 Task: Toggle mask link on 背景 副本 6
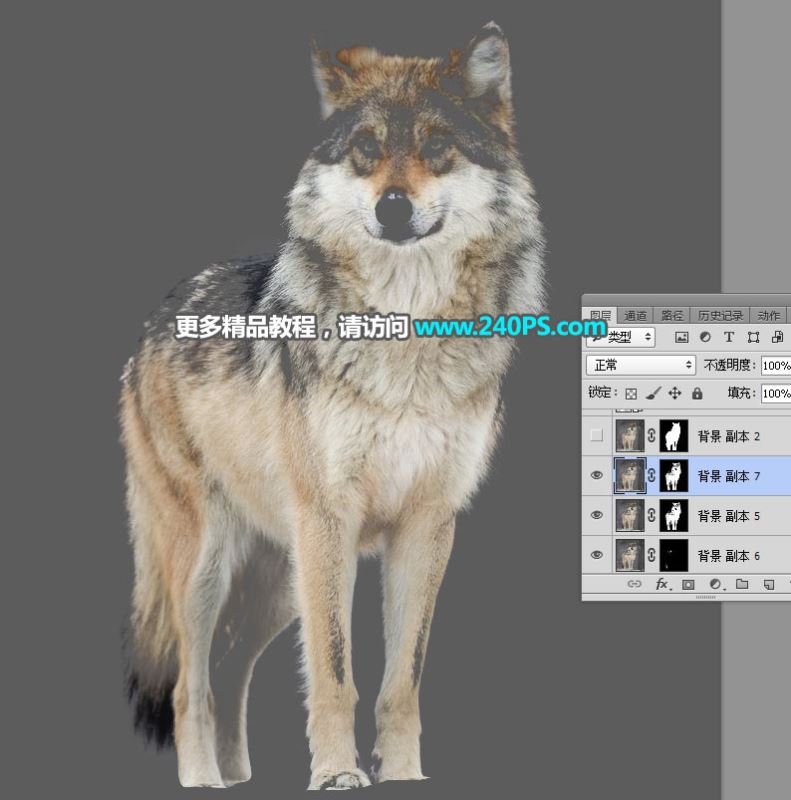pos(652,555)
